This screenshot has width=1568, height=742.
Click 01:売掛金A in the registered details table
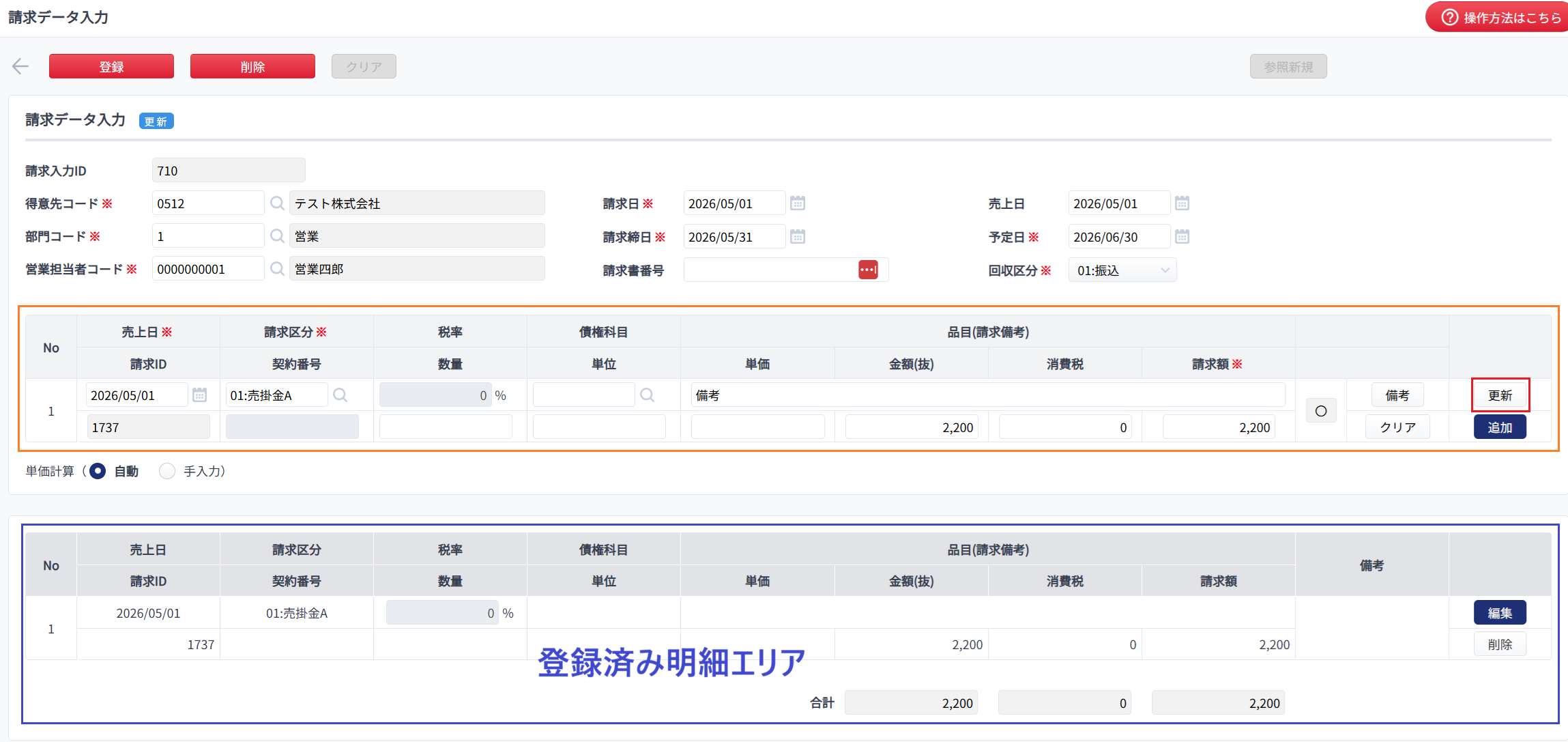297,613
